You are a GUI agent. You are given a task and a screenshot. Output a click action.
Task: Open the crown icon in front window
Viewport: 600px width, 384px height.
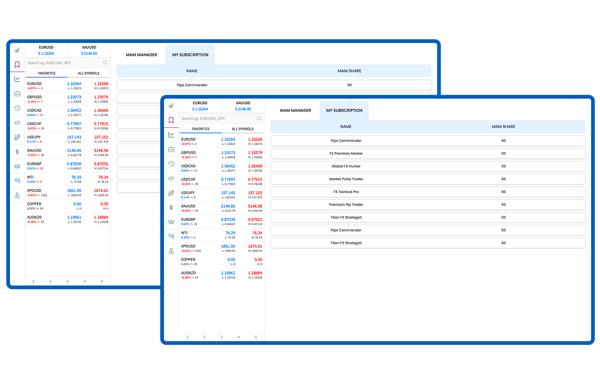point(171,222)
